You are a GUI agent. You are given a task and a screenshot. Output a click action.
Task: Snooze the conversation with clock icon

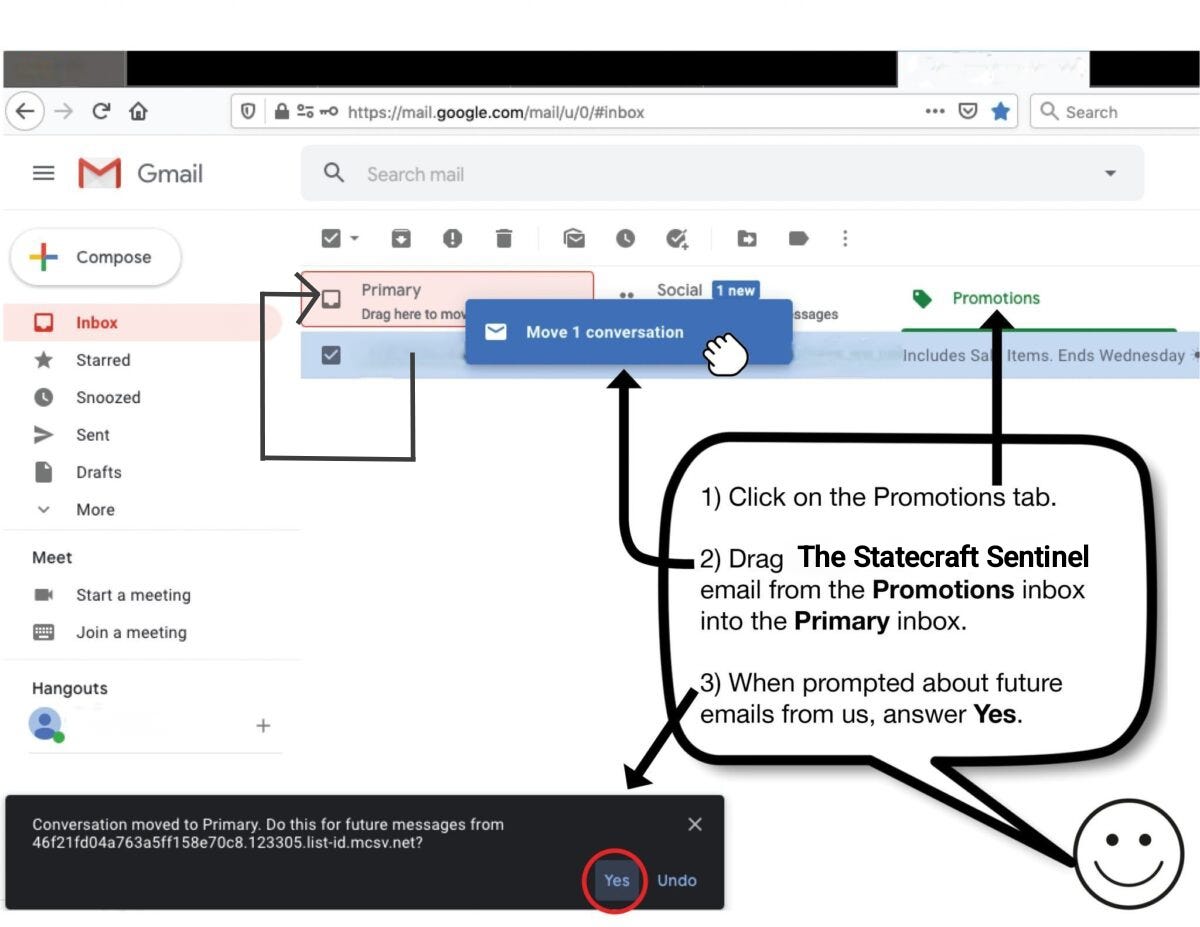[625, 238]
